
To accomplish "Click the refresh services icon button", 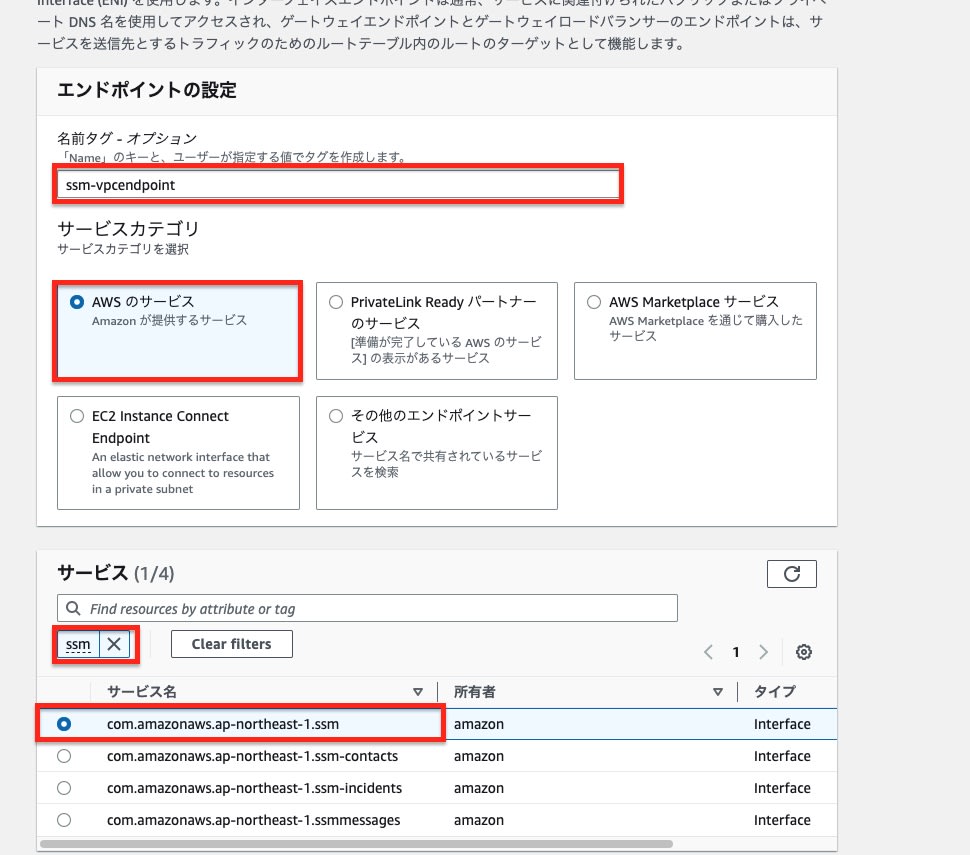I will click(x=791, y=574).
